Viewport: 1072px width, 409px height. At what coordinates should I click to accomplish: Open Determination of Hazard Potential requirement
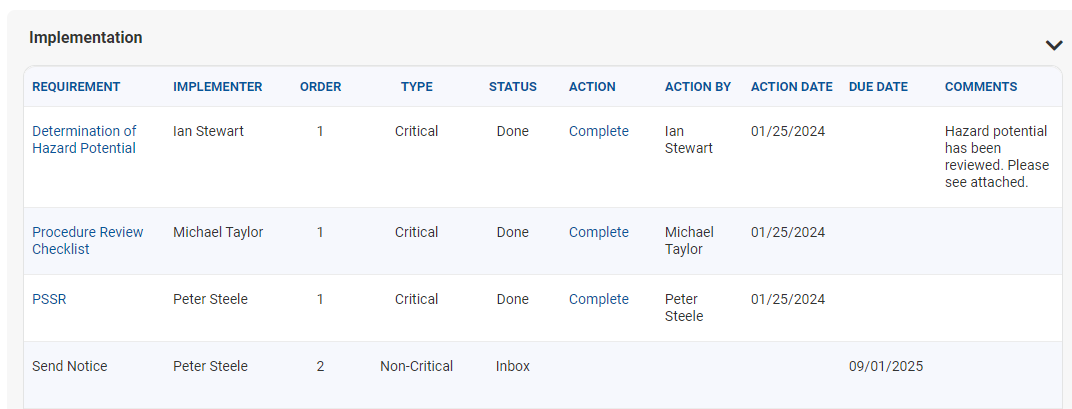point(84,140)
